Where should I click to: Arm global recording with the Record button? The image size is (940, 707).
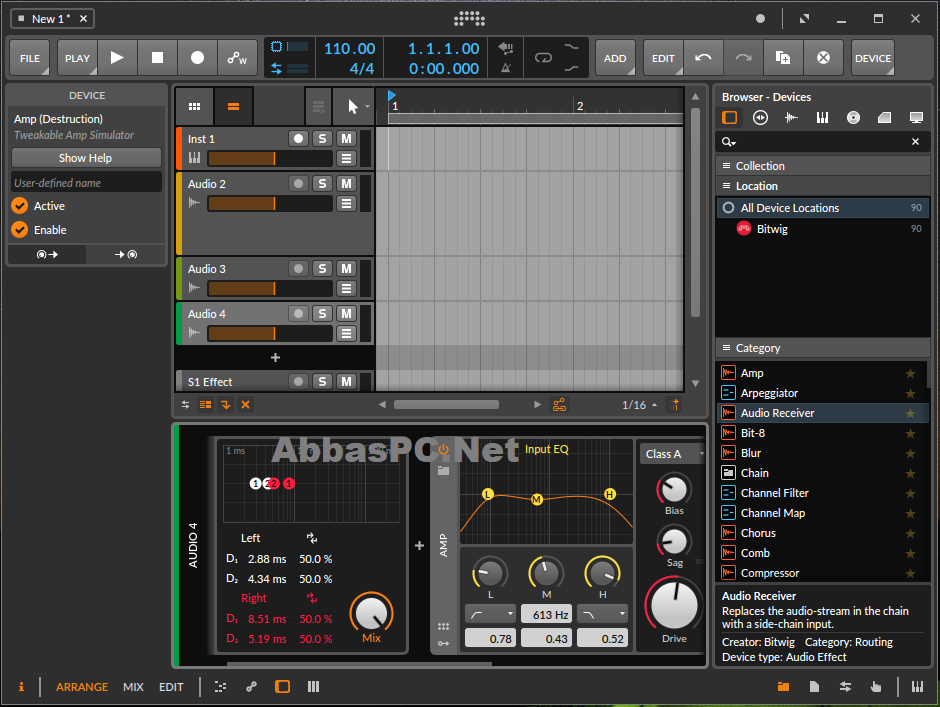(197, 58)
